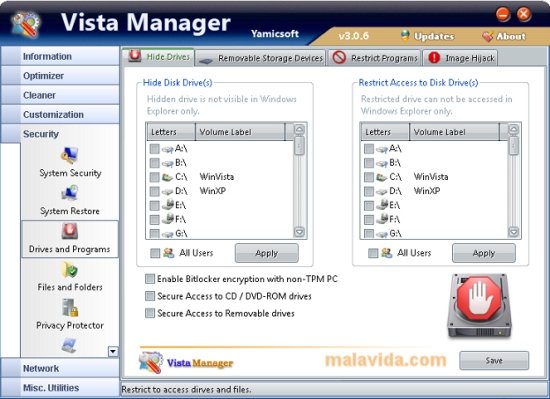This screenshot has height=399, width=550.
Task: Enable Secure Access to CD / DVD-ROM drives
Action: (150, 296)
